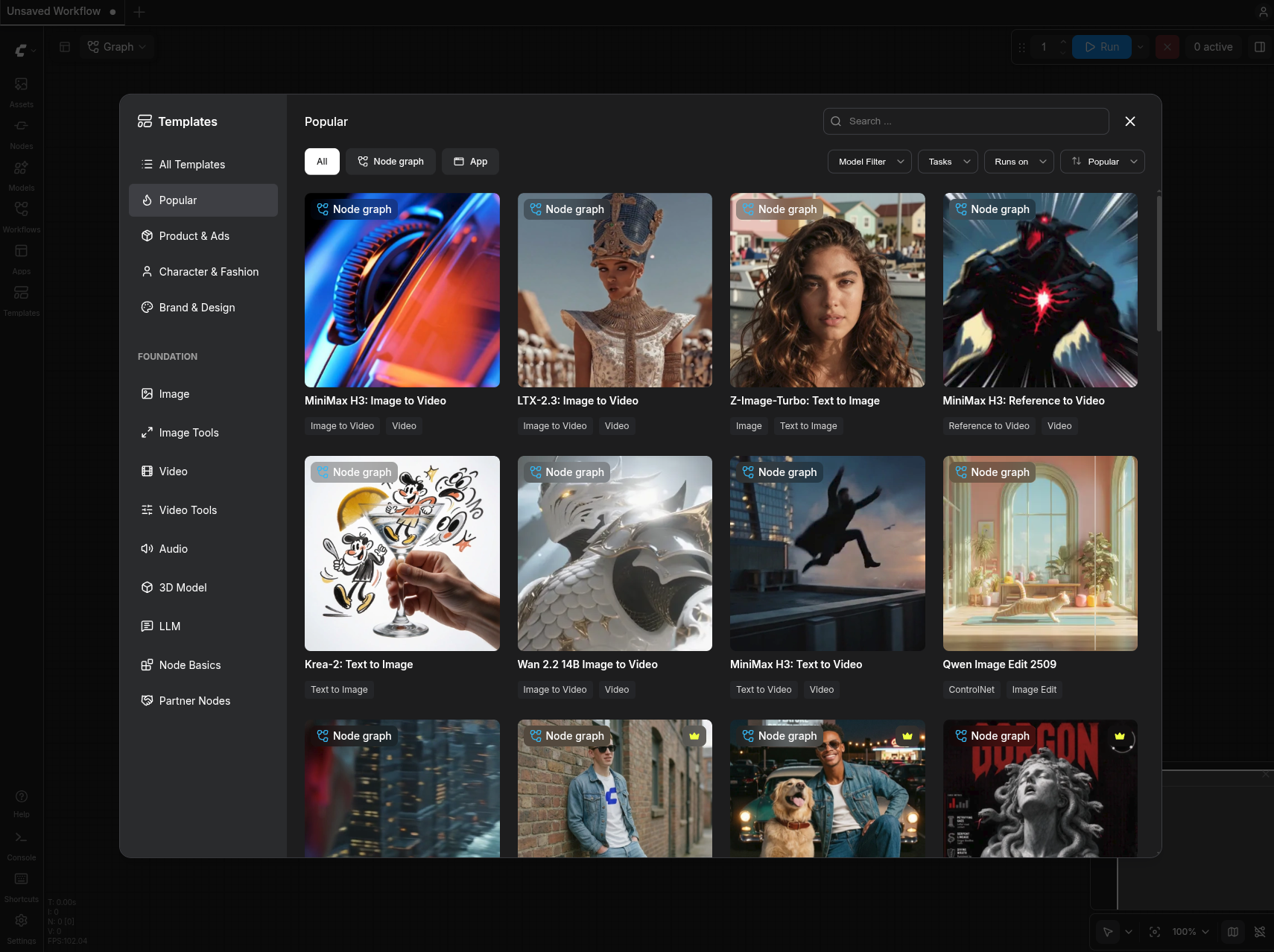The height and width of the screenshot is (952, 1274).
Task: Select Character & Fashion category
Action: [x=203, y=272]
